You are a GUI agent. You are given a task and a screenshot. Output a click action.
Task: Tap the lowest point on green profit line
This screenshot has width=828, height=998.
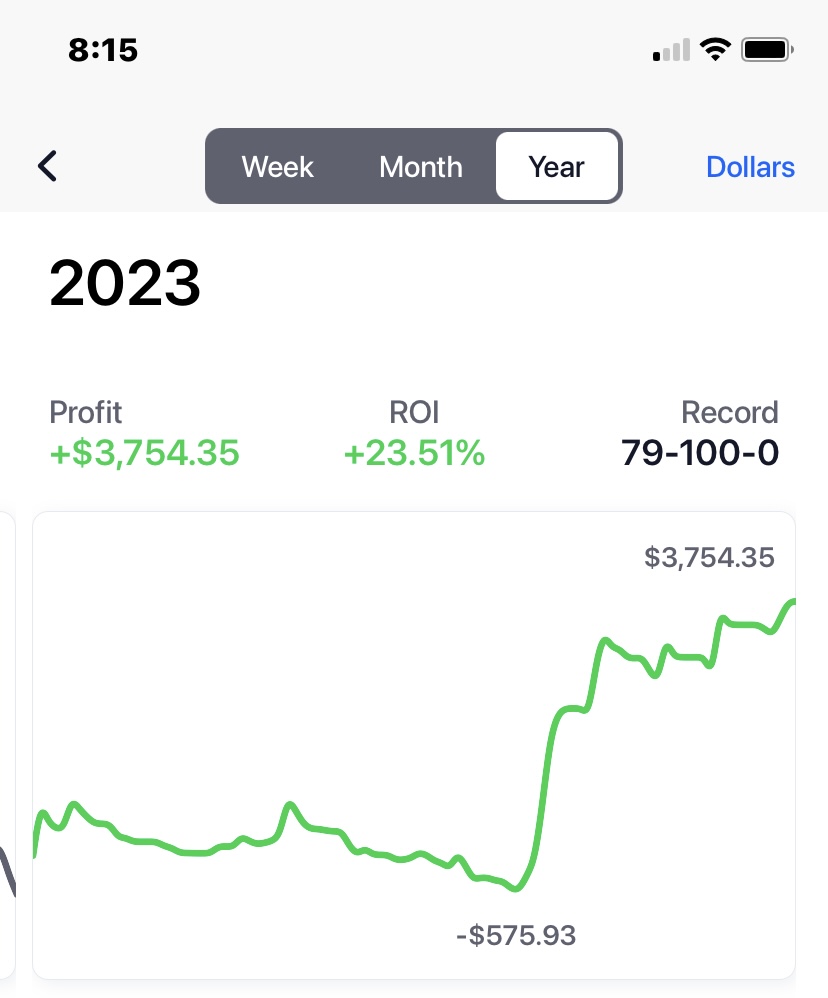click(516, 889)
